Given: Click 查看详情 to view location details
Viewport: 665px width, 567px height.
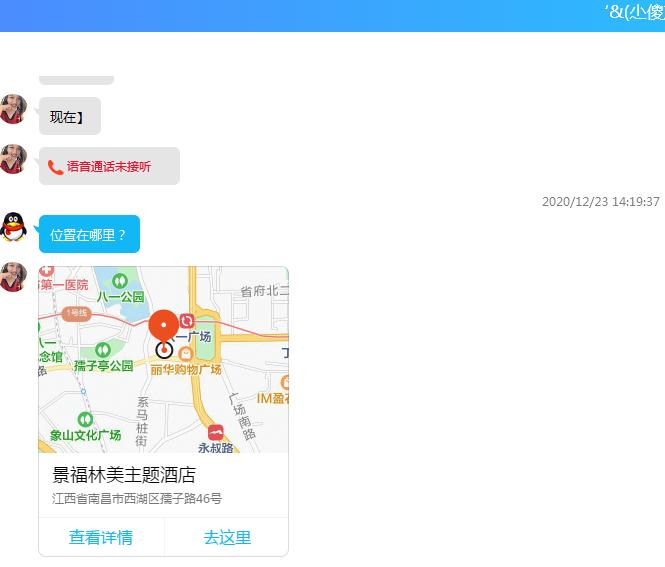Looking at the screenshot, I should [x=101, y=537].
